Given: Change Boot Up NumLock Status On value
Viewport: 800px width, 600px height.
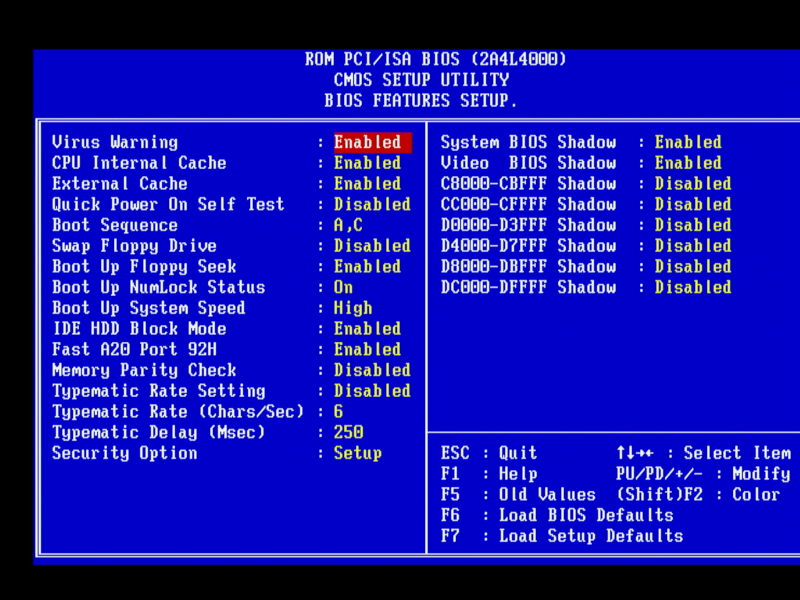Looking at the screenshot, I should coord(343,287).
